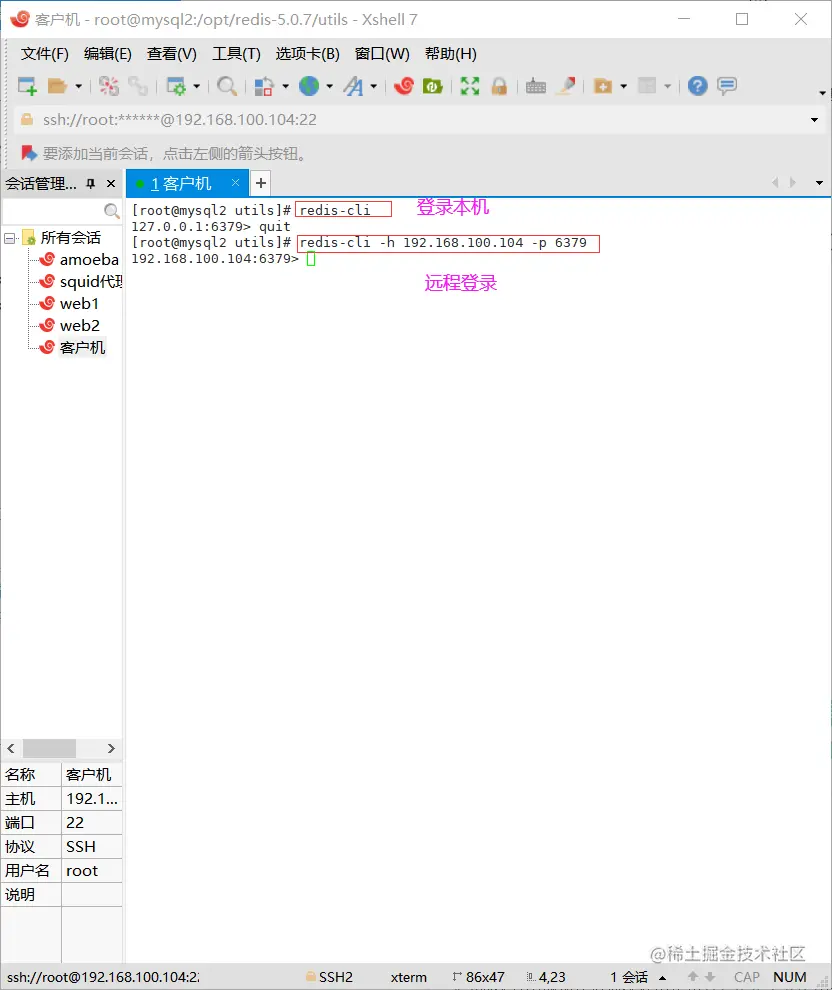The width and height of the screenshot is (832, 990).
Task: Expand the font dropdown arrow
Action: point(374,86)
